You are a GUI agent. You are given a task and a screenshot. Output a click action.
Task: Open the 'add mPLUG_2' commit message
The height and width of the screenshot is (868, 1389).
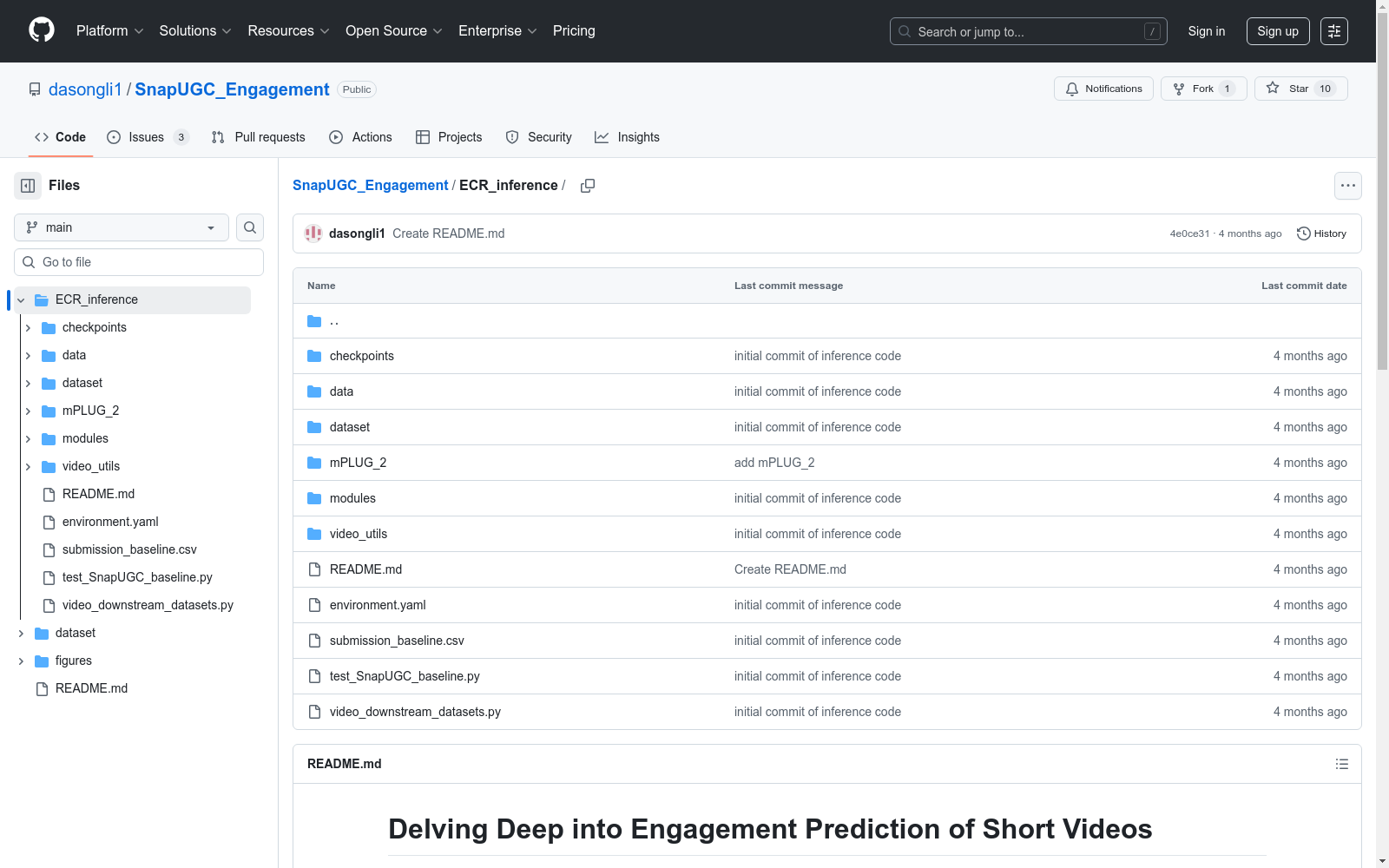(774, 463)
